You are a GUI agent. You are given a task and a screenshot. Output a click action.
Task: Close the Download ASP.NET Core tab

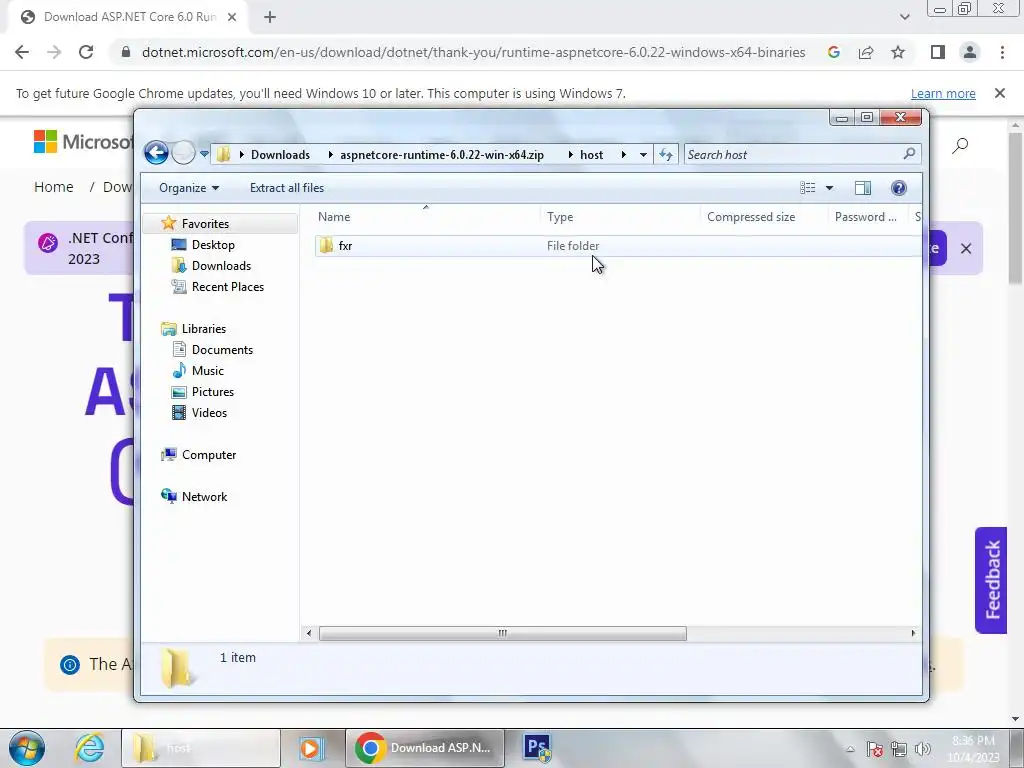point(232,18)
